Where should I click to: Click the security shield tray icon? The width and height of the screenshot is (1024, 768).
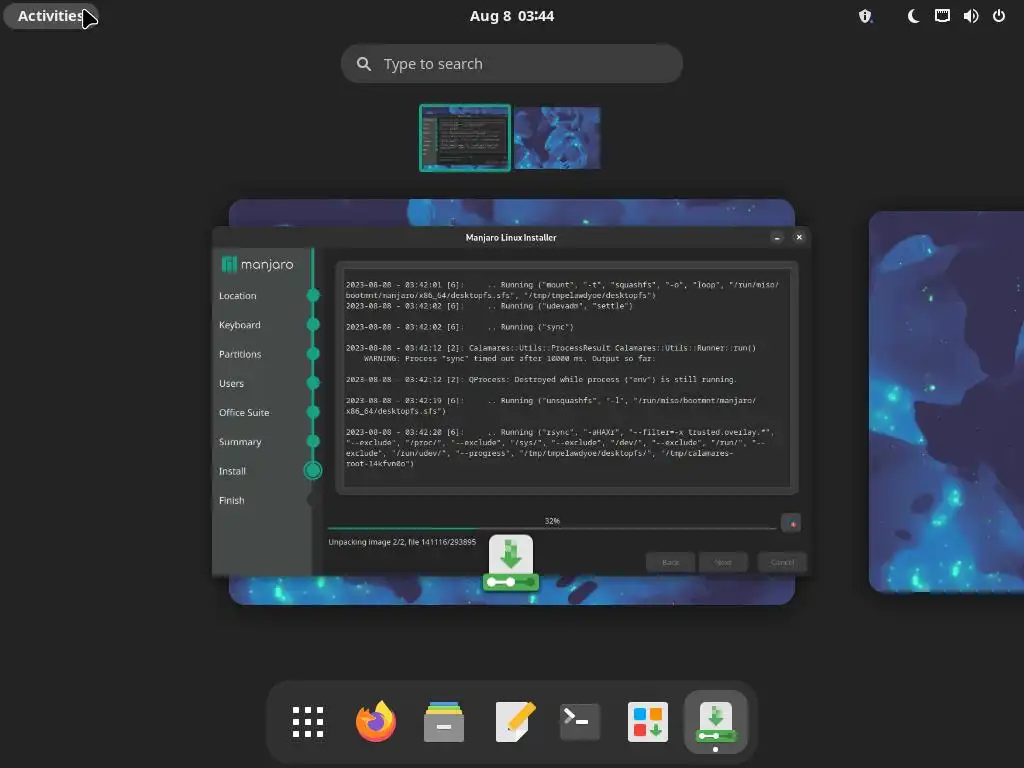(x=865, y=16)
